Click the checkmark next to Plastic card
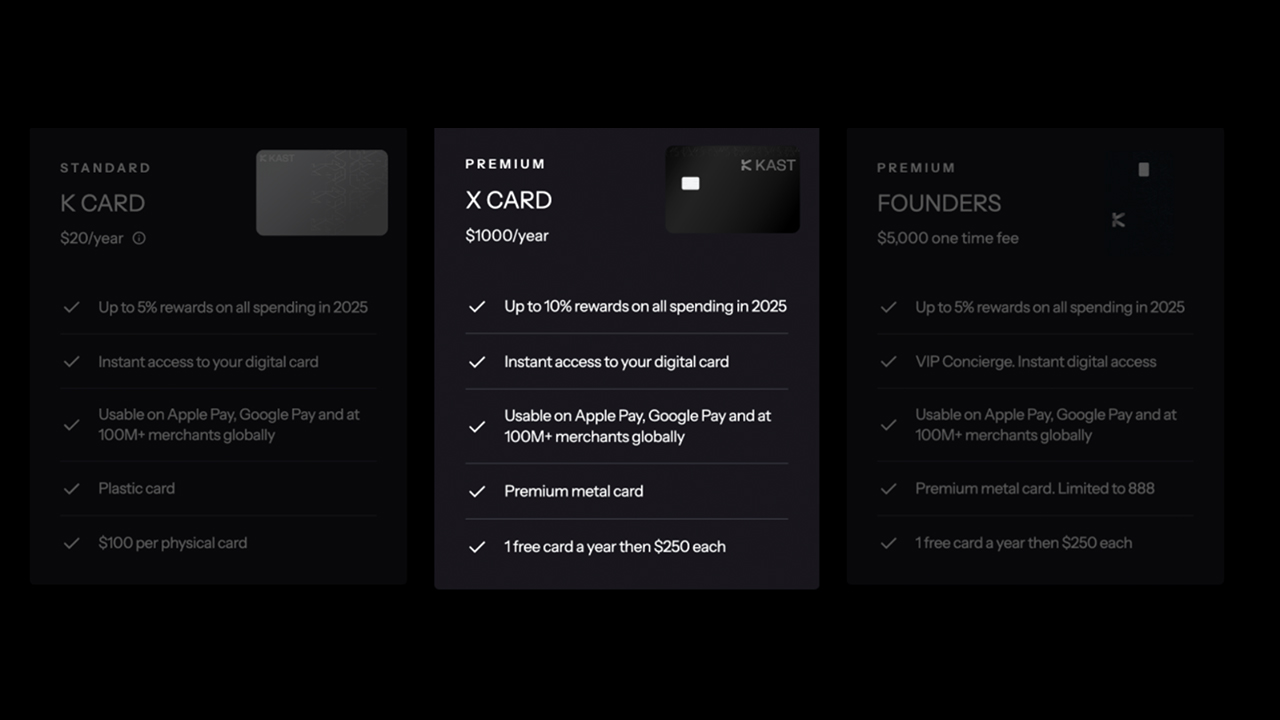Image resolution: width=1280 pixels, height=720 pixels. 71,488
